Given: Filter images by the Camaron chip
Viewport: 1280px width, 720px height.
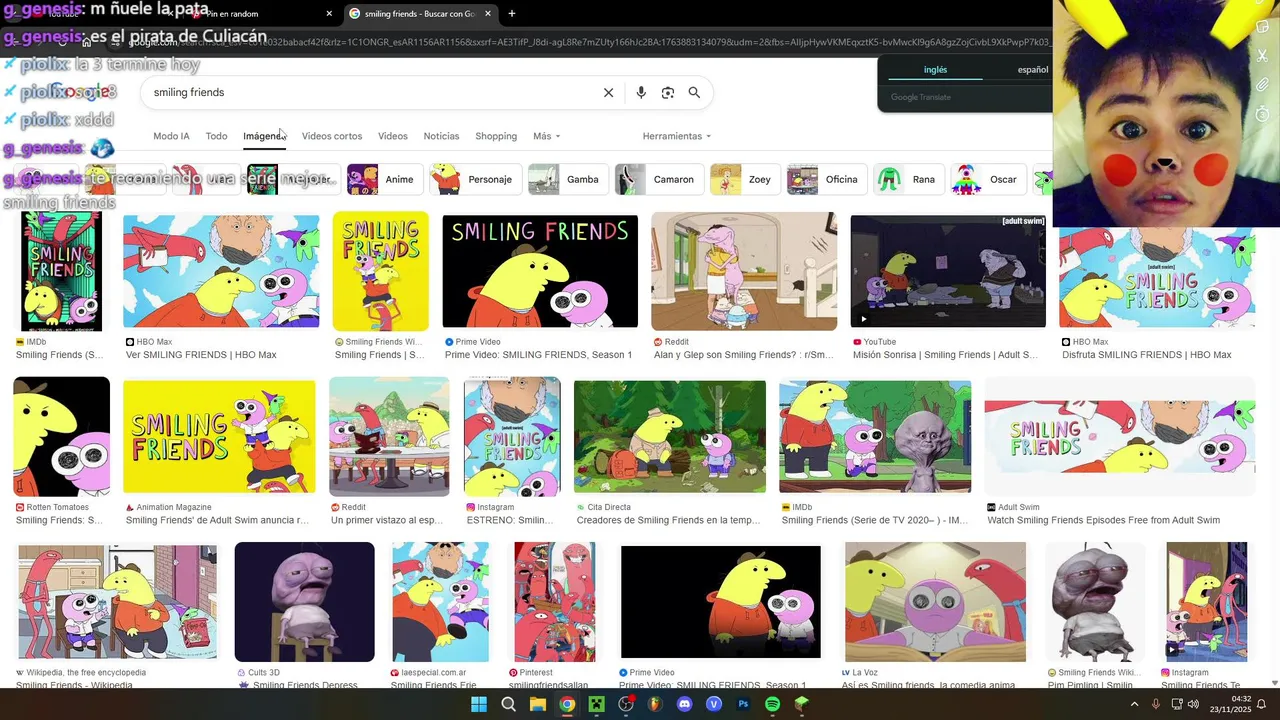Looking at the screenshot, I should (x=659, y=180).
